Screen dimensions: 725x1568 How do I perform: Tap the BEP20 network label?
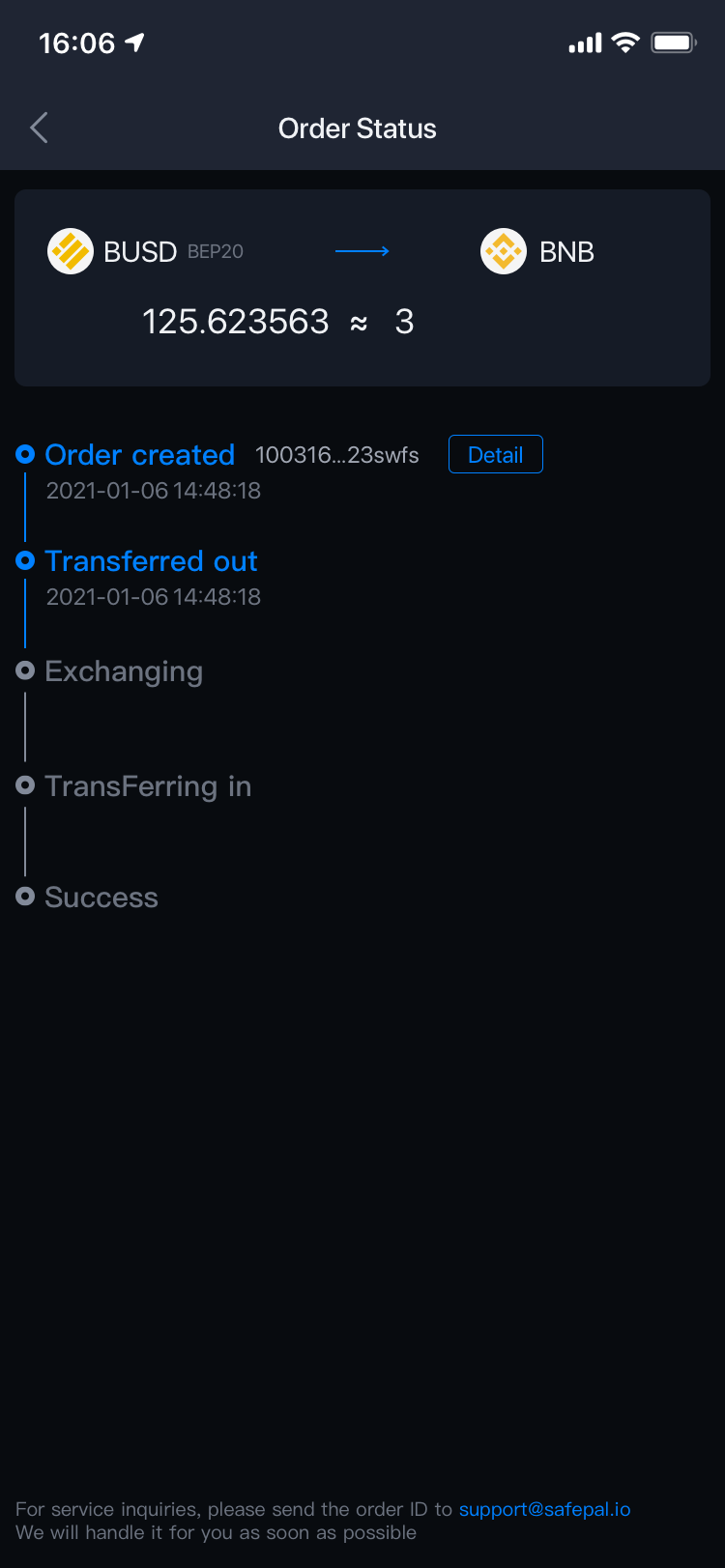[x=216, y=252]
